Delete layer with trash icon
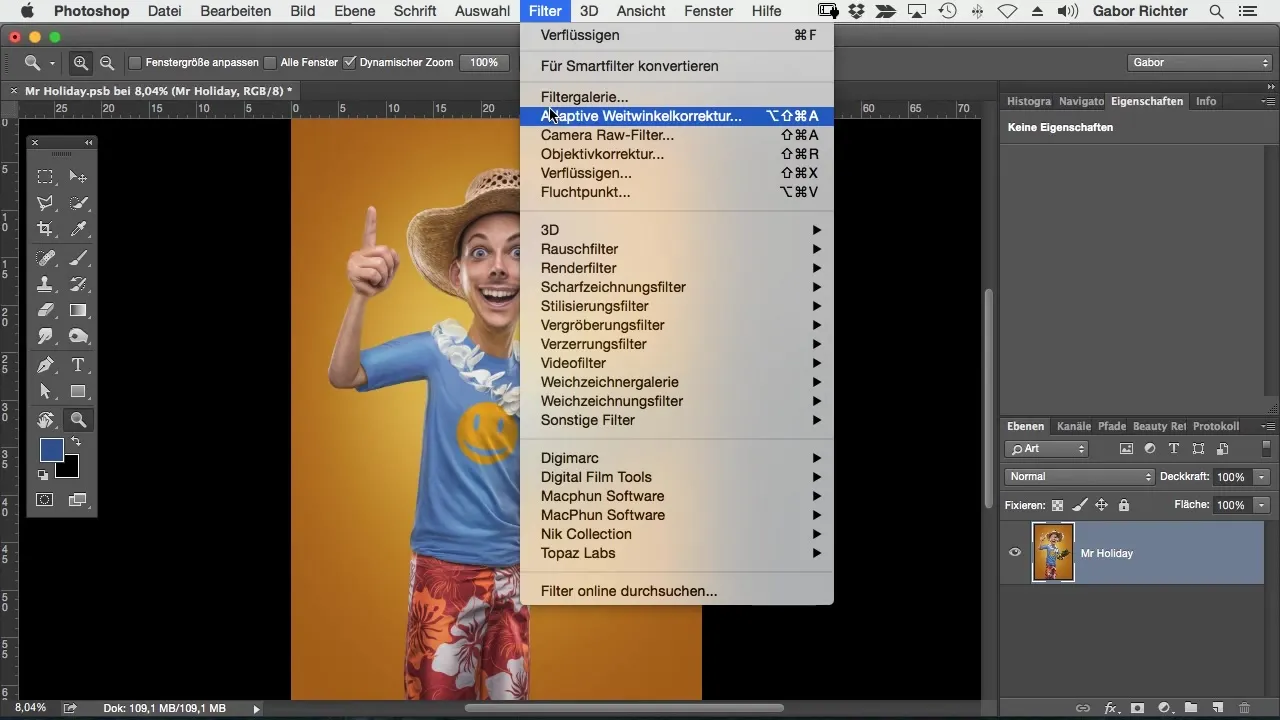1280x720 pixels. pyautogui.click(x=1244, y=708)
